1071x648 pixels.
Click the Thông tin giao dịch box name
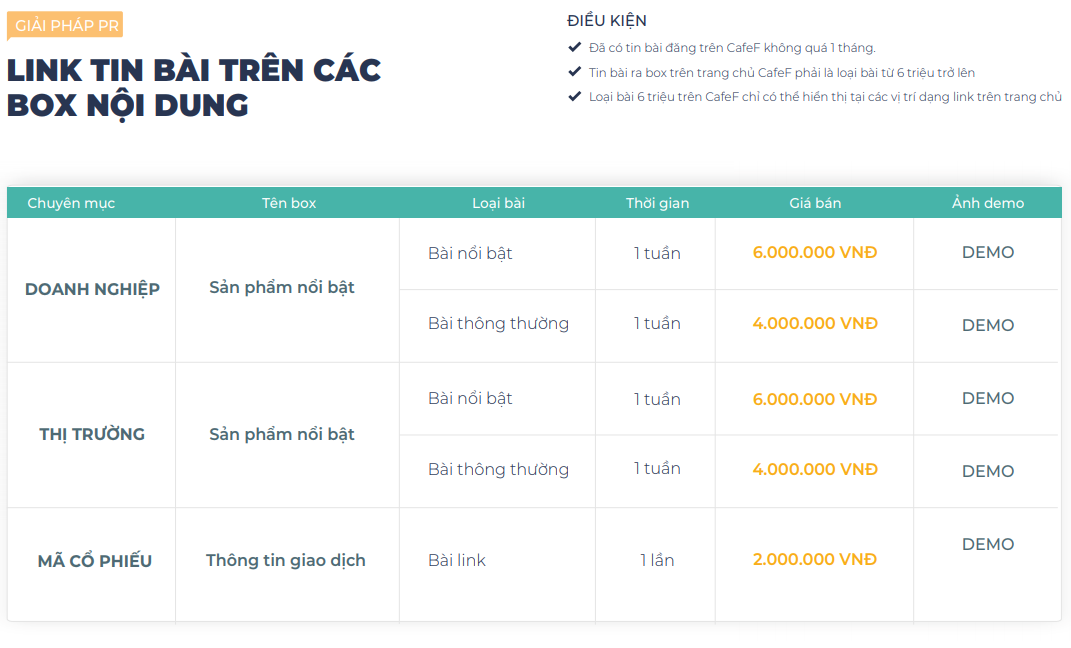pyautogui.click(x=286, y=561)
